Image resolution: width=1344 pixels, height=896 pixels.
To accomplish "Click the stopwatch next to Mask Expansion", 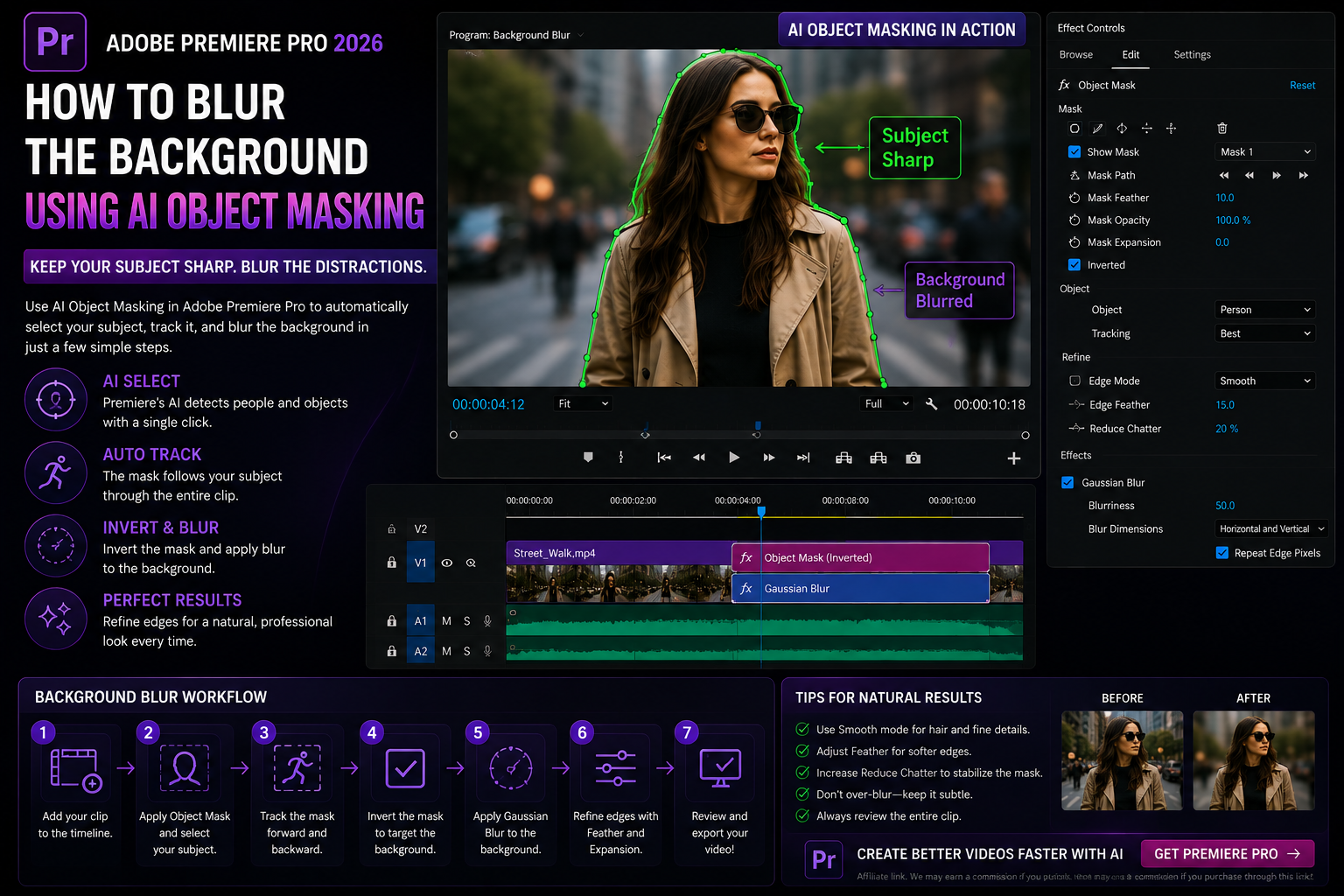I will click(x=1074, y=242).
